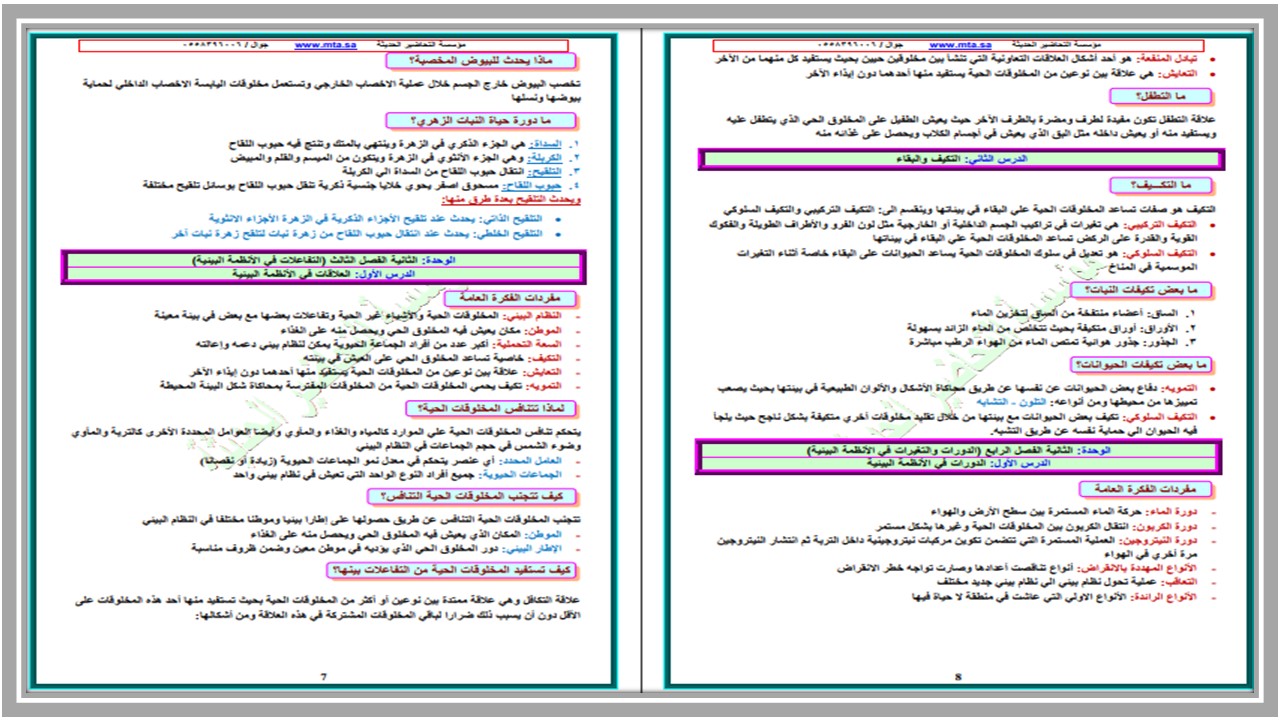Click the blue bullet term "التلقيح الذاتي"

(x=514, y=218)
